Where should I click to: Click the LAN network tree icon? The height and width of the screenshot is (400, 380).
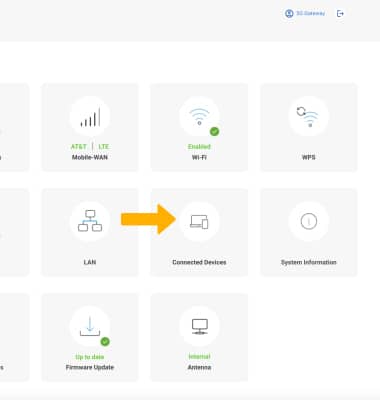tap(90, 221)
